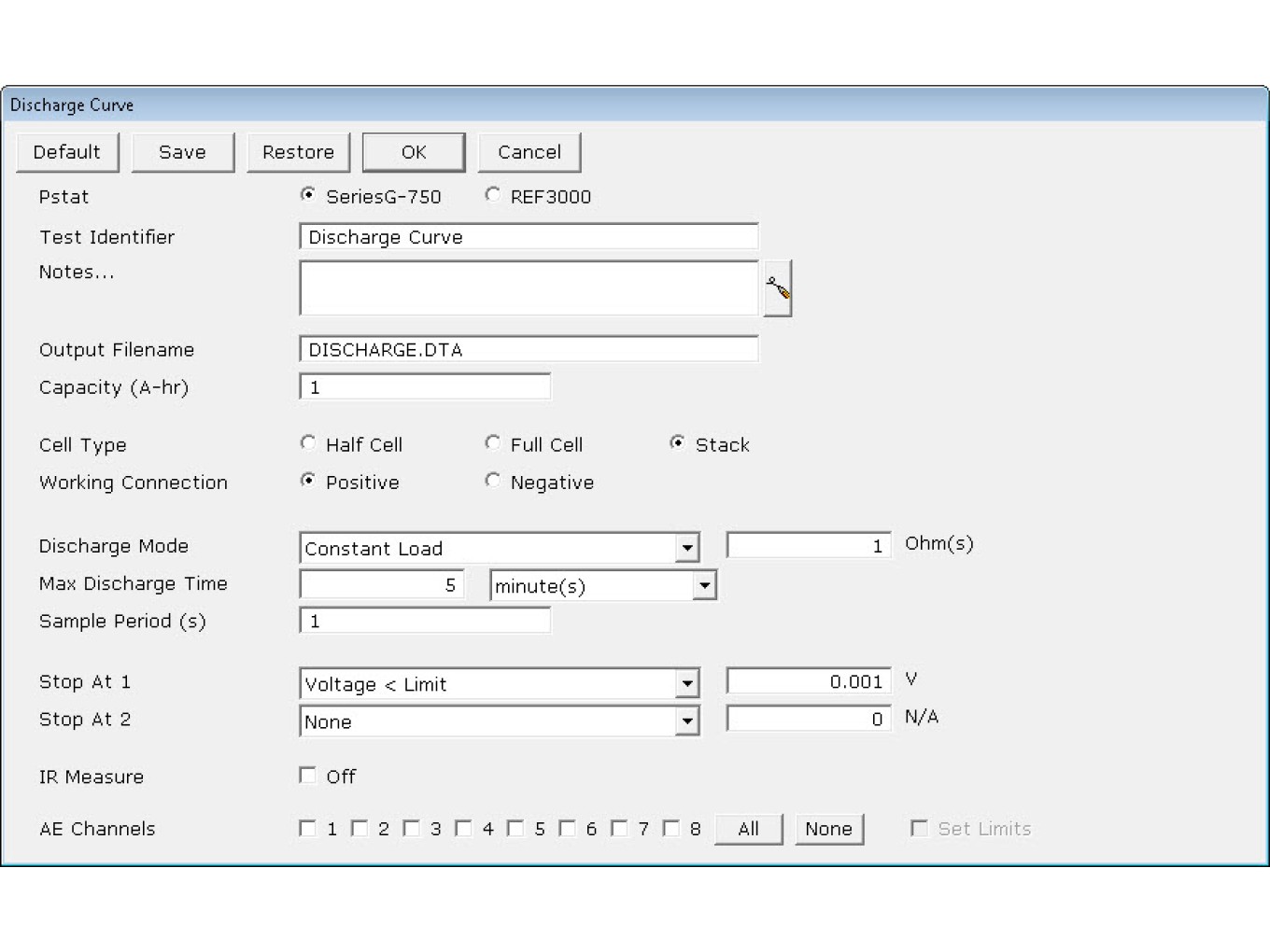Click the Stop At 1 voltage limit field
Screen dimensions: 1270x952
(x=809, y=681)
